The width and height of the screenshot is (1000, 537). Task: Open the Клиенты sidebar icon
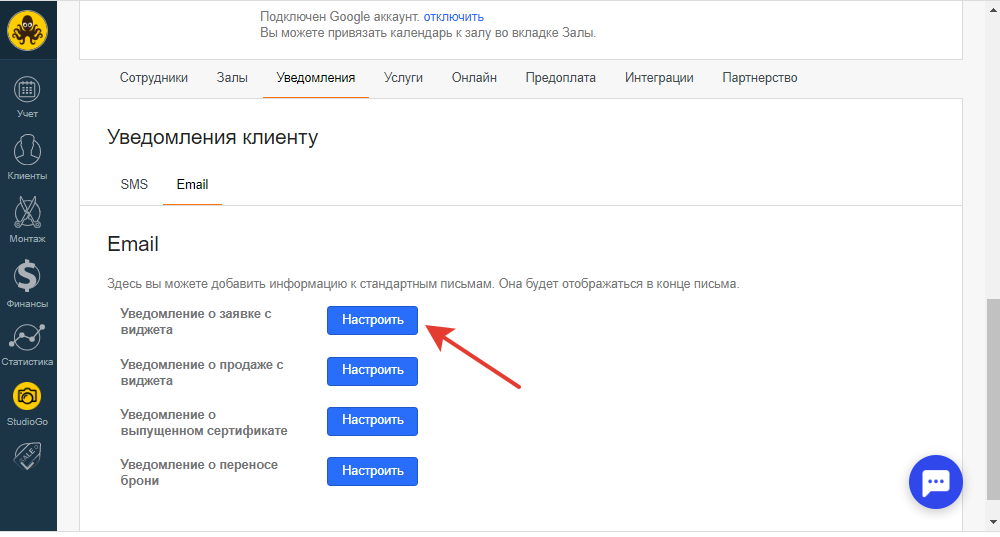pyautogui.click(x=27, y=151)
